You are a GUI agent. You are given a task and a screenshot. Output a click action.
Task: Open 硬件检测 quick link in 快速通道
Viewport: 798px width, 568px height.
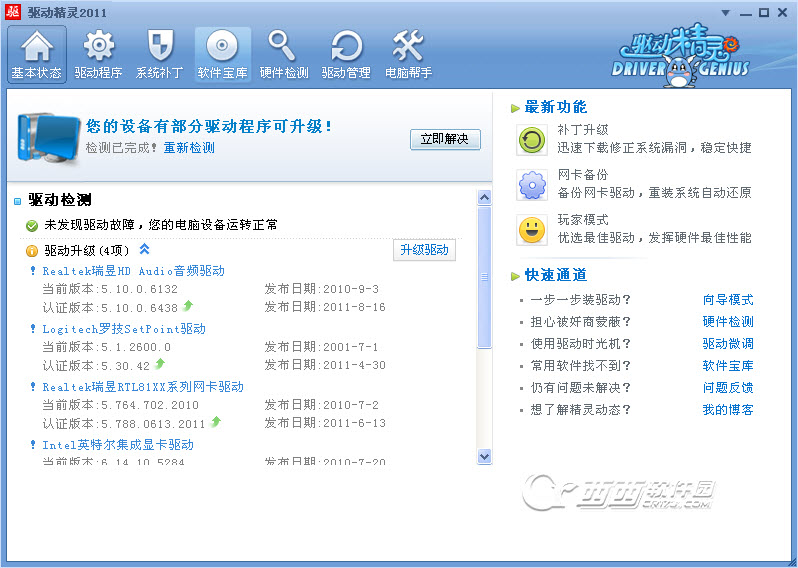pos(728,322)
